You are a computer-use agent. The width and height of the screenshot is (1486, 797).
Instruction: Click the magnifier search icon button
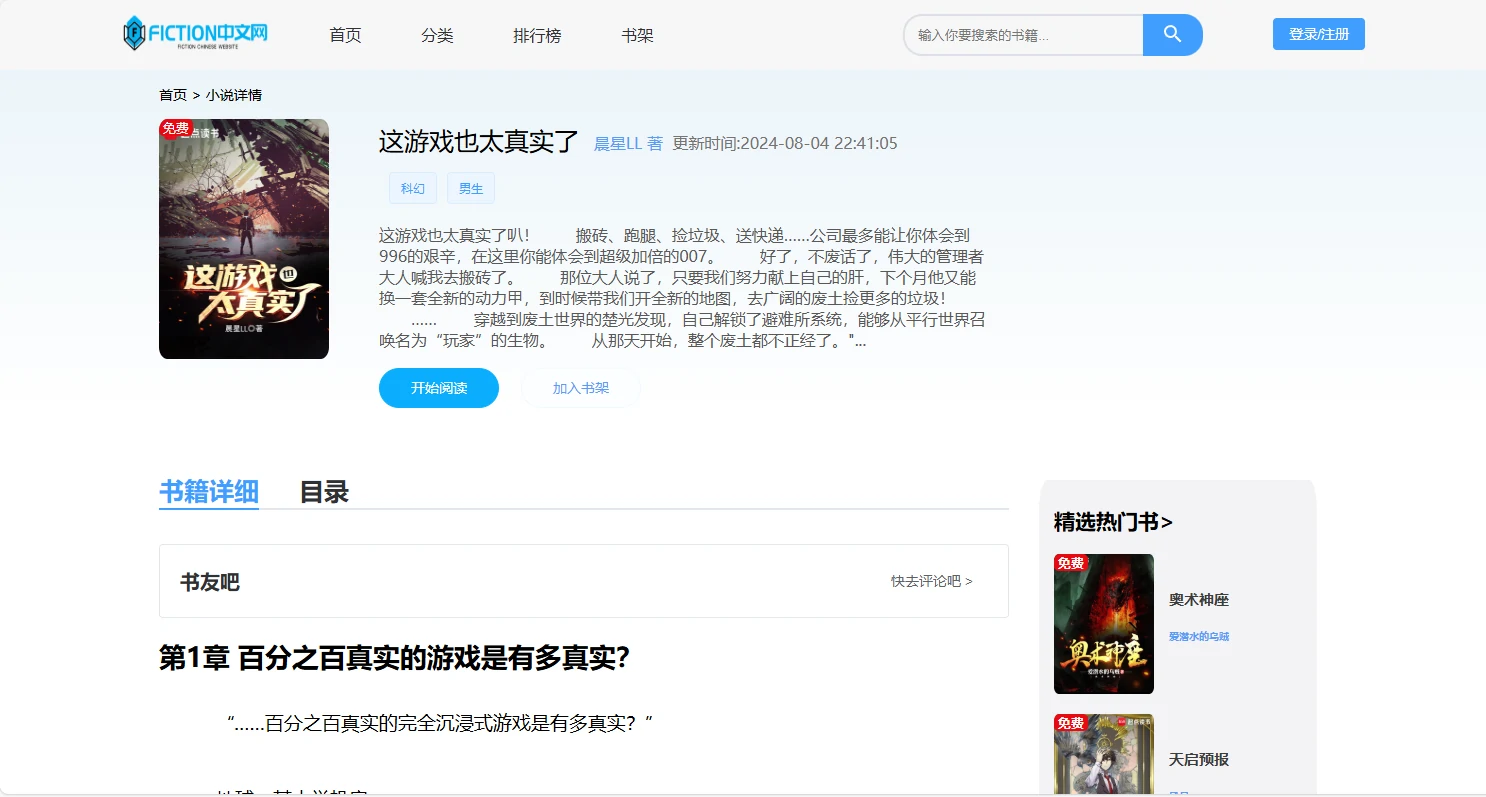tap(1172, 35)
